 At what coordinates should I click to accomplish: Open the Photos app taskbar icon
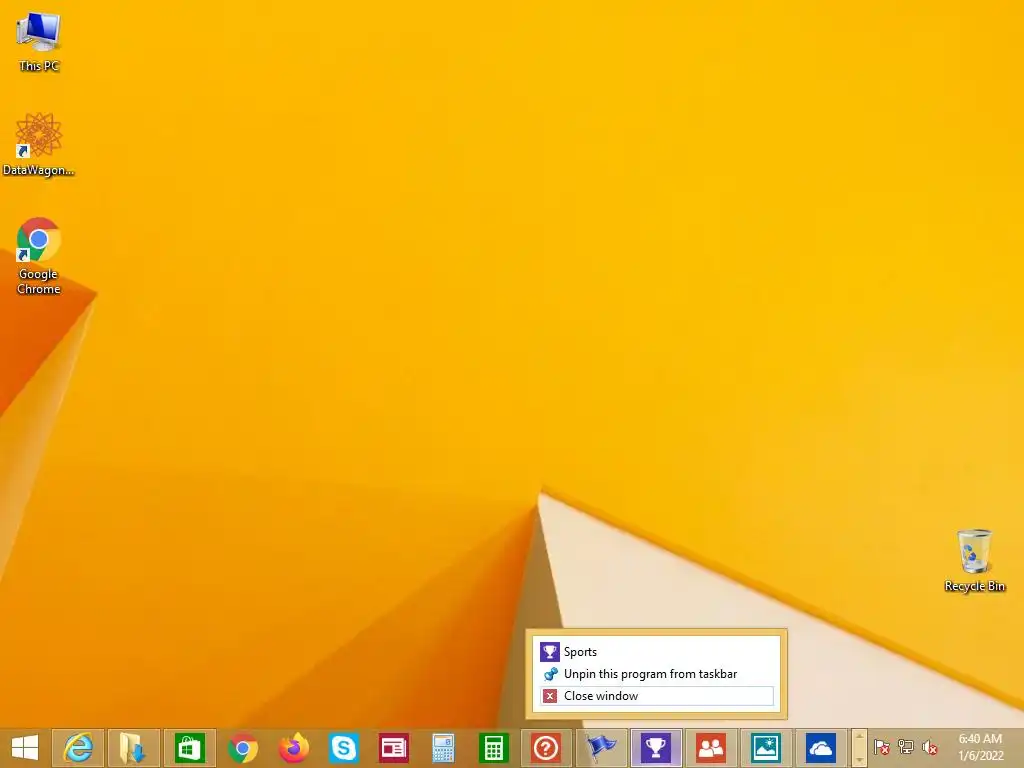click(766, 748)
